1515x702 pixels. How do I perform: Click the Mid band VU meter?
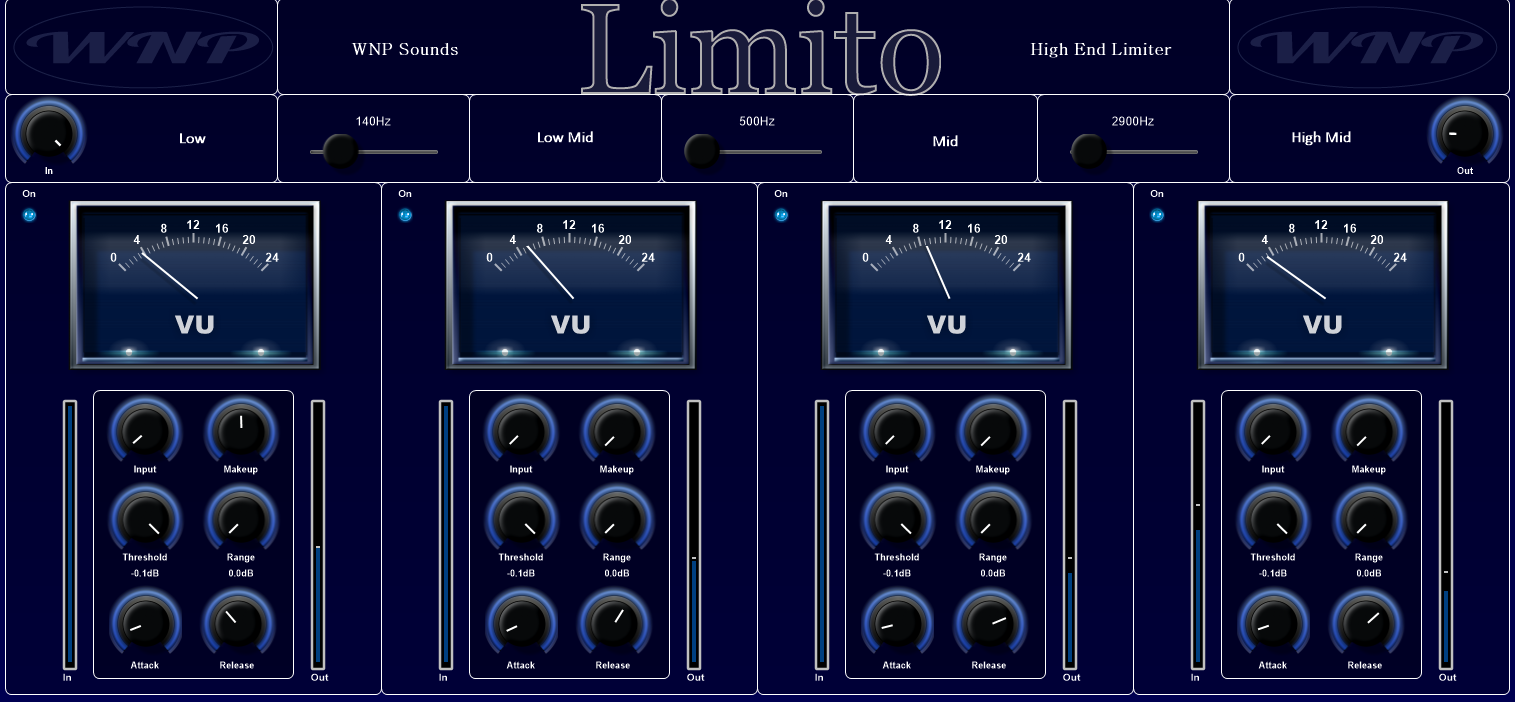click(x=946, y=285)
